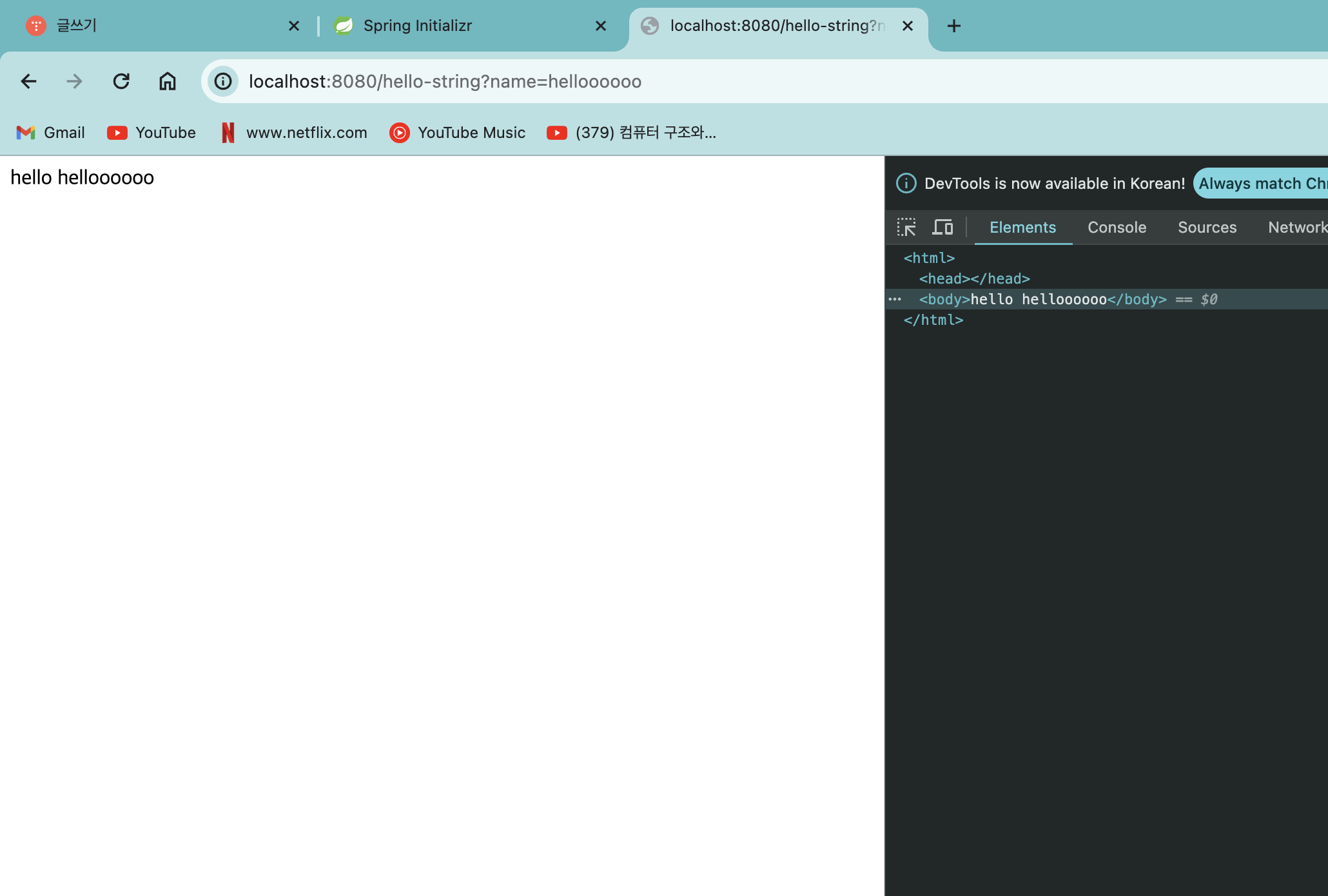Open the Network panel tab
The height and width of the screenshot is (896, 1328).
(x=1297, y=228)
